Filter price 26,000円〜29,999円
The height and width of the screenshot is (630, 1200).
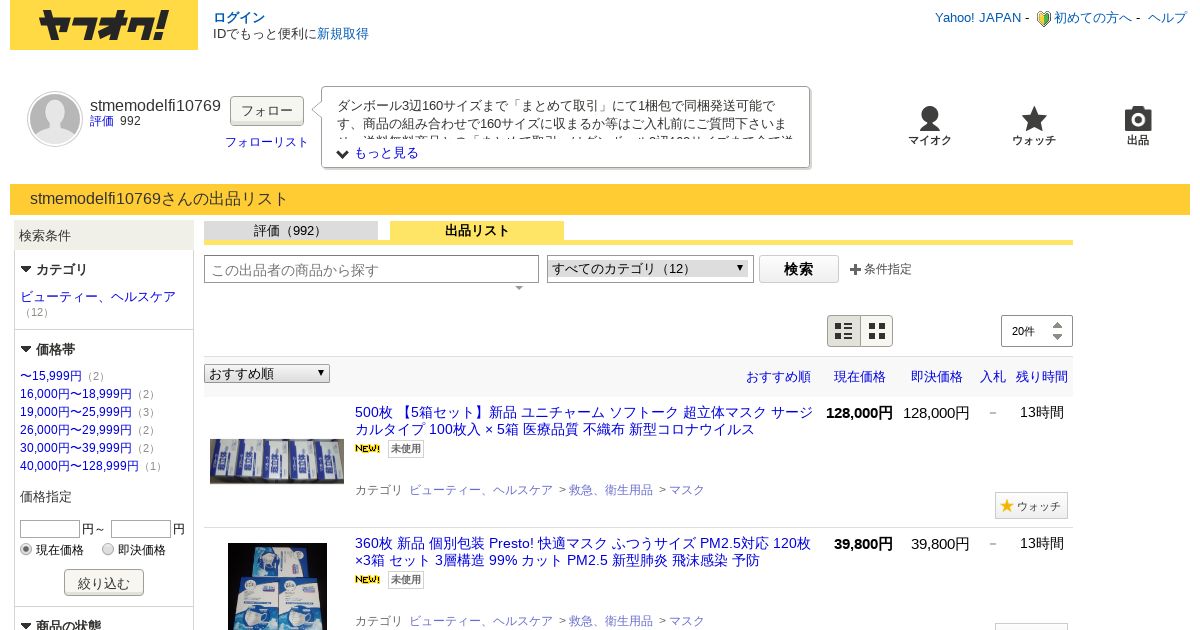click(76, 430)
